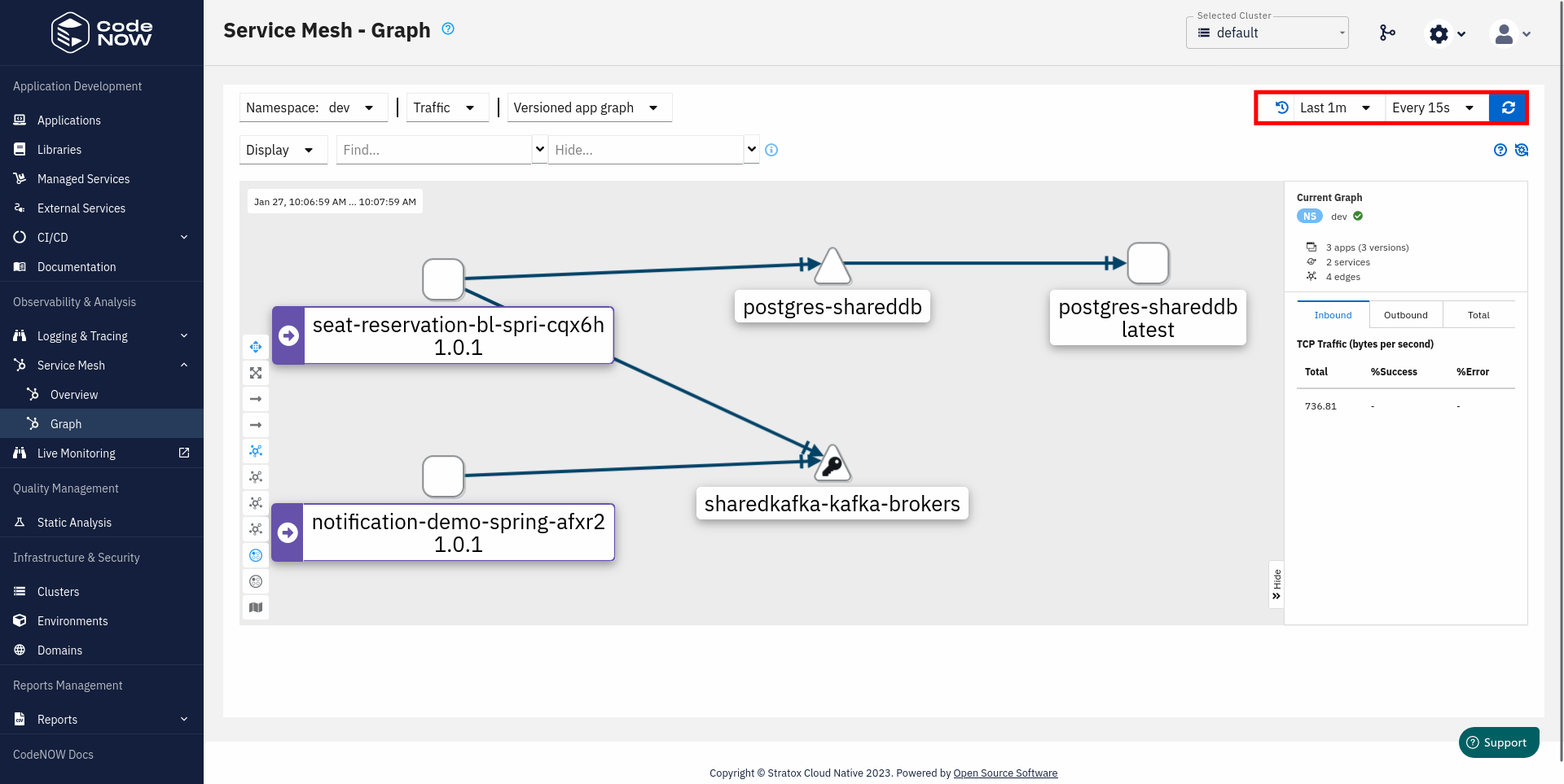Click the Domains globe icon
The width and height of the screenshot is (1564, 784).
coord(20,650)
